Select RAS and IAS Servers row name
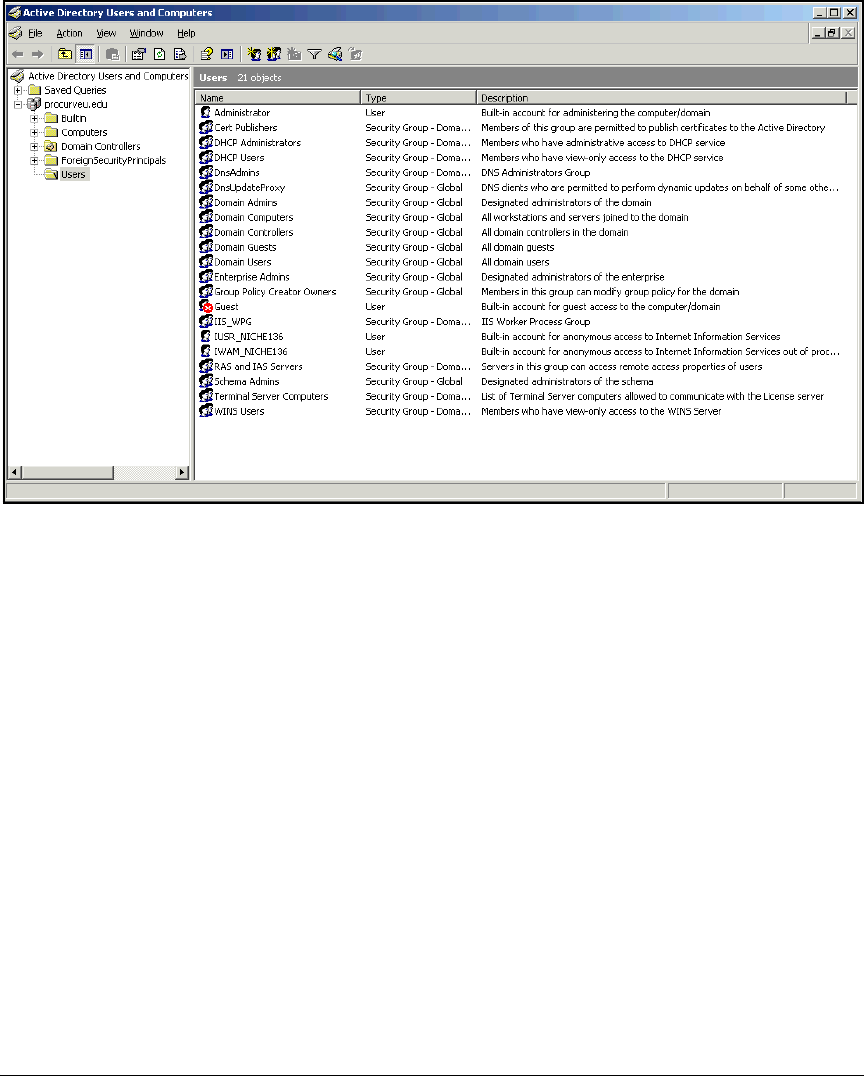 (x=258, y=366)
